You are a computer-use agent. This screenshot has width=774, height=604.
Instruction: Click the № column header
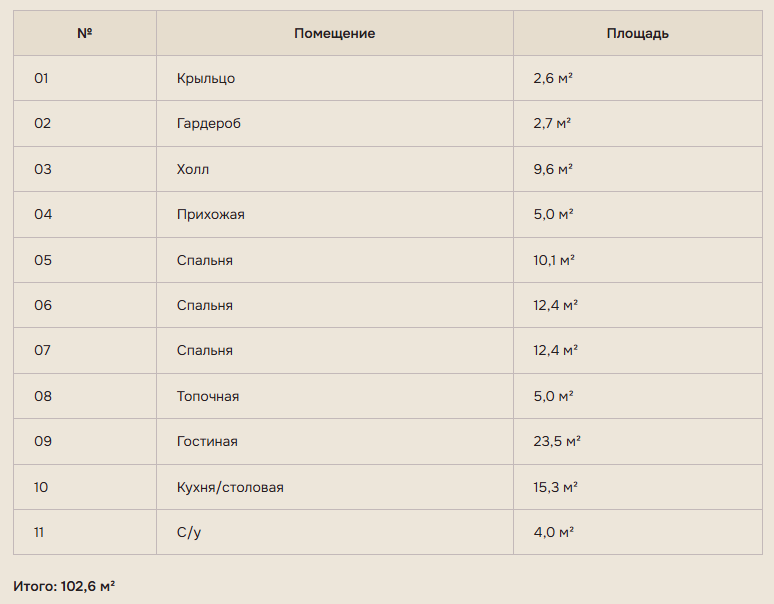pyautogui.click(x=85, y=33)
